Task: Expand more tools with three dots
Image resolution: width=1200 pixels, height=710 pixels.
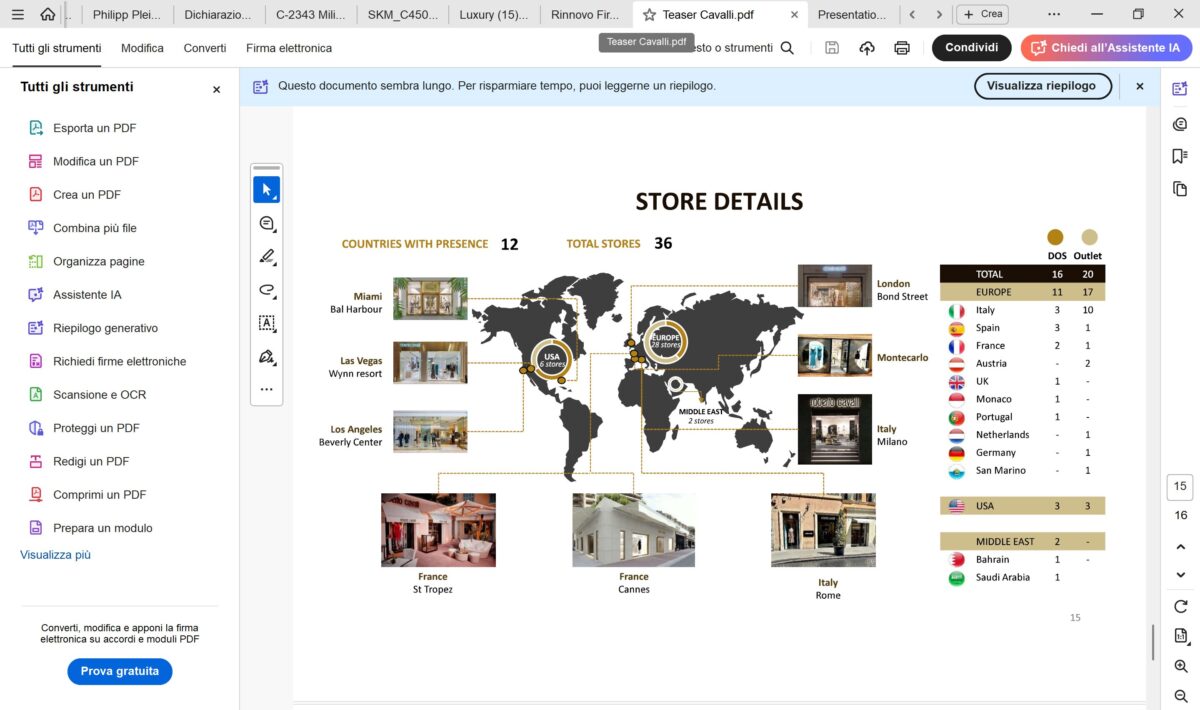Action: click(x=266, y=389)
